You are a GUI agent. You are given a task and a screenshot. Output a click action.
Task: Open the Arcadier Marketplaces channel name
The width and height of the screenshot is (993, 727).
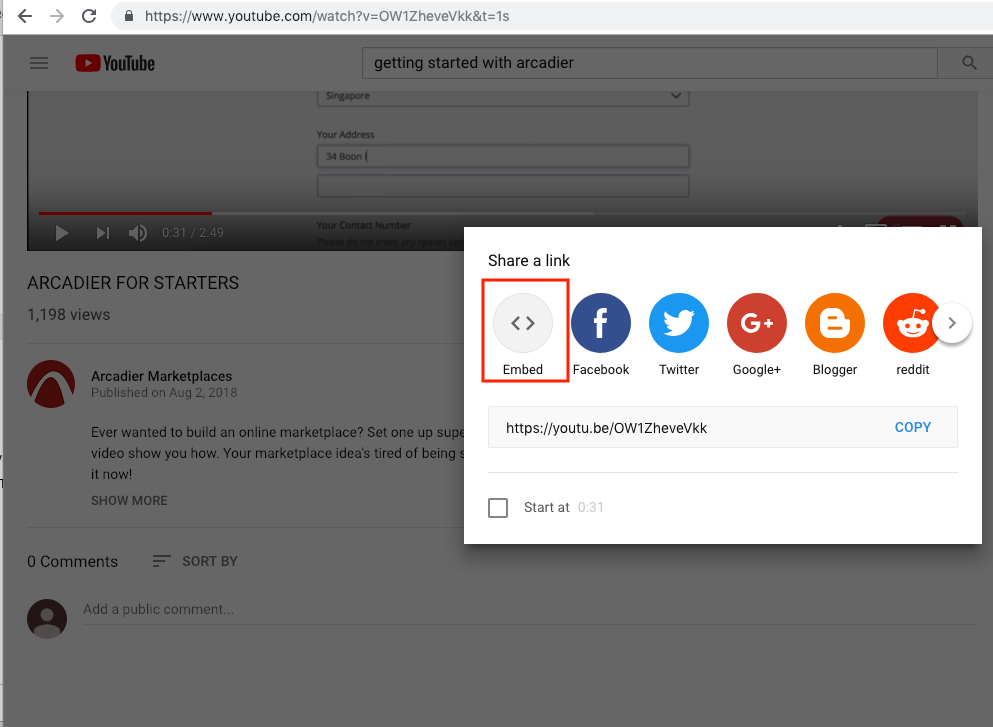coord(161,376)
